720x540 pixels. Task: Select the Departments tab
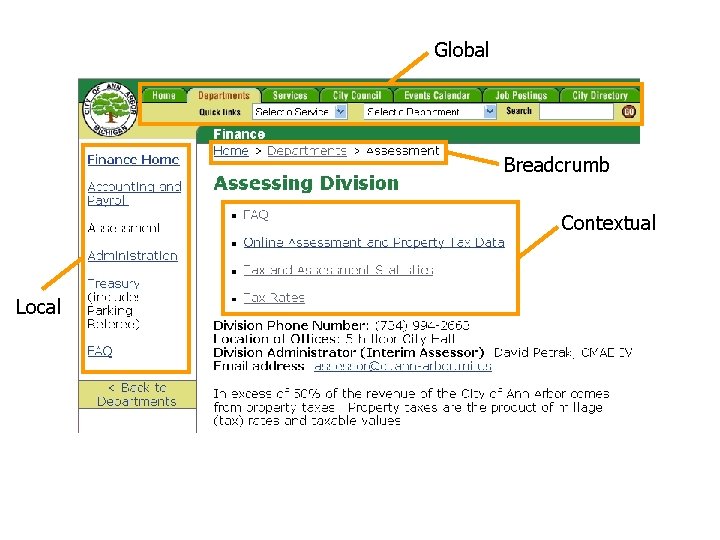click(x=224, y=95)
